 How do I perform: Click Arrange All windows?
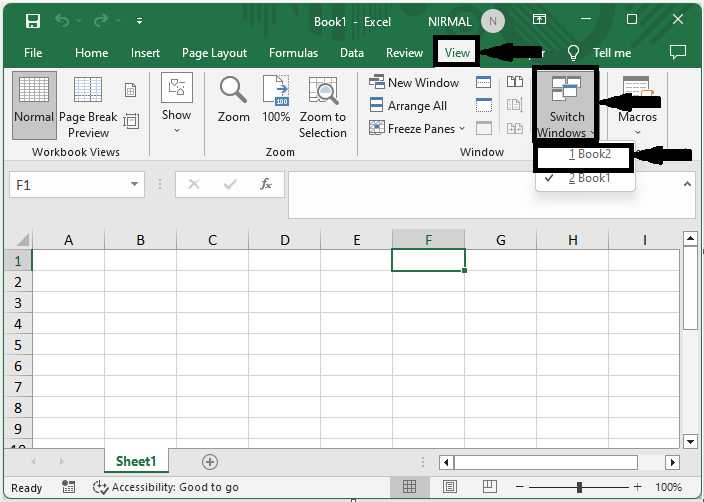tap(408, 106)
